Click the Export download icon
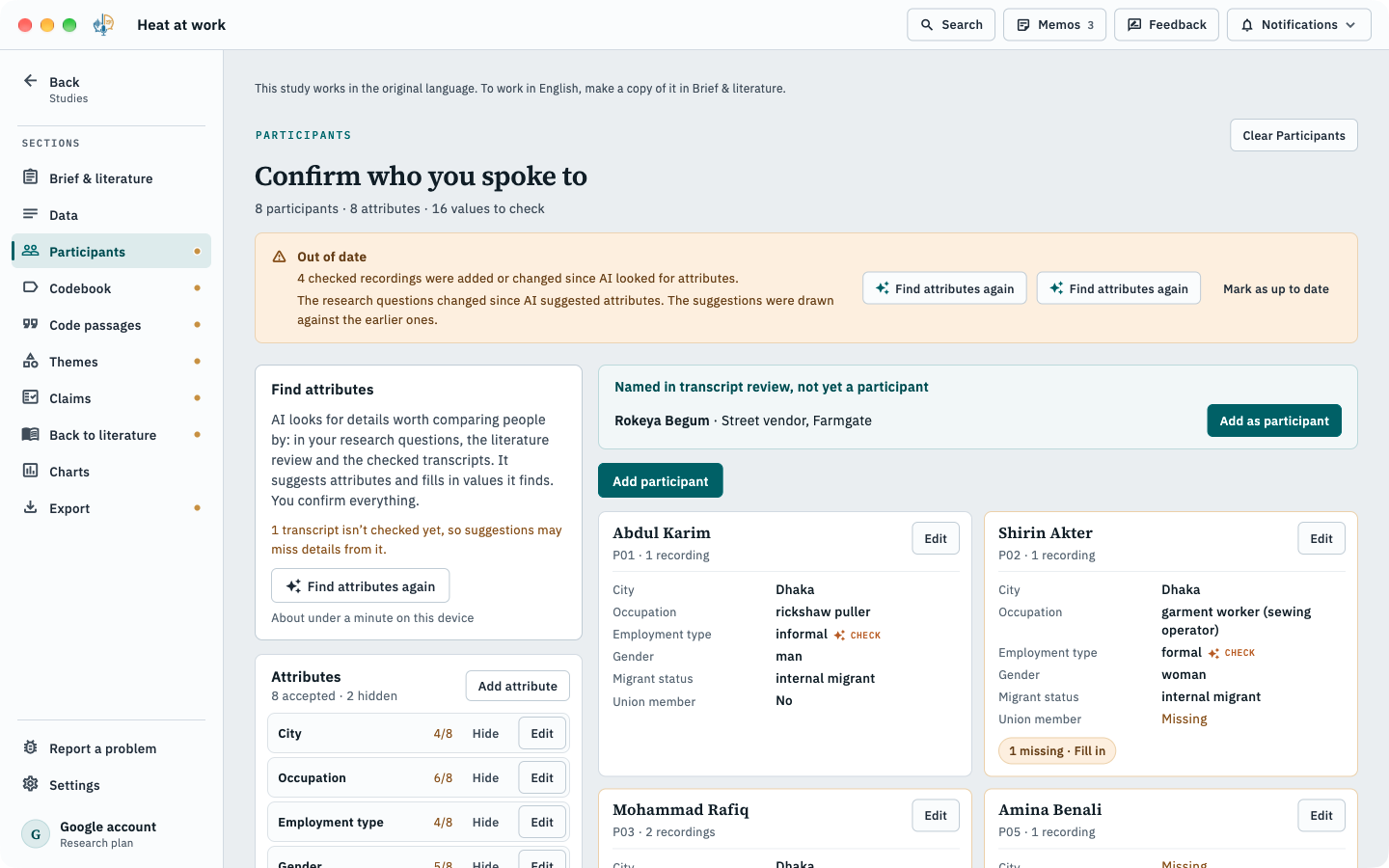1389x868 pixels. pyautogui.click(x=30, y=507)
